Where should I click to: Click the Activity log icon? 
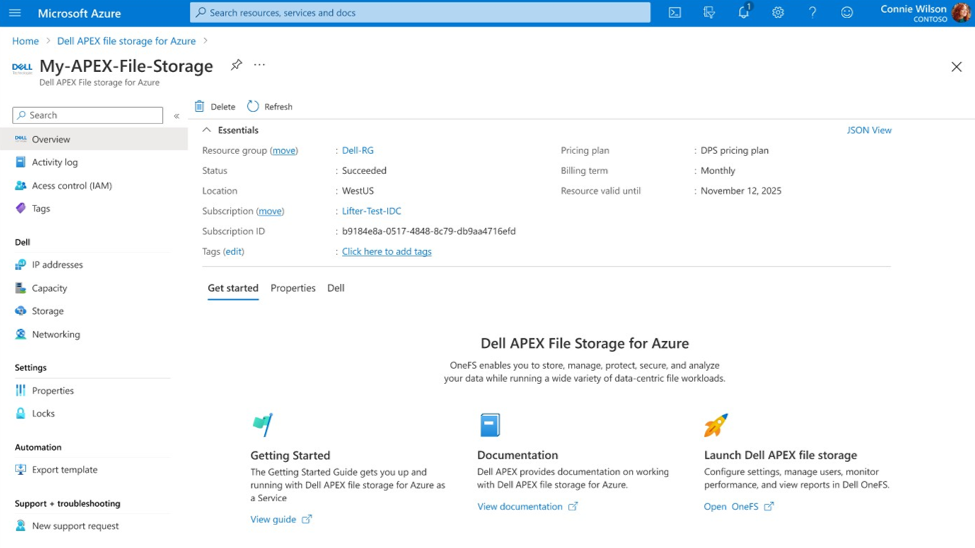21,162
